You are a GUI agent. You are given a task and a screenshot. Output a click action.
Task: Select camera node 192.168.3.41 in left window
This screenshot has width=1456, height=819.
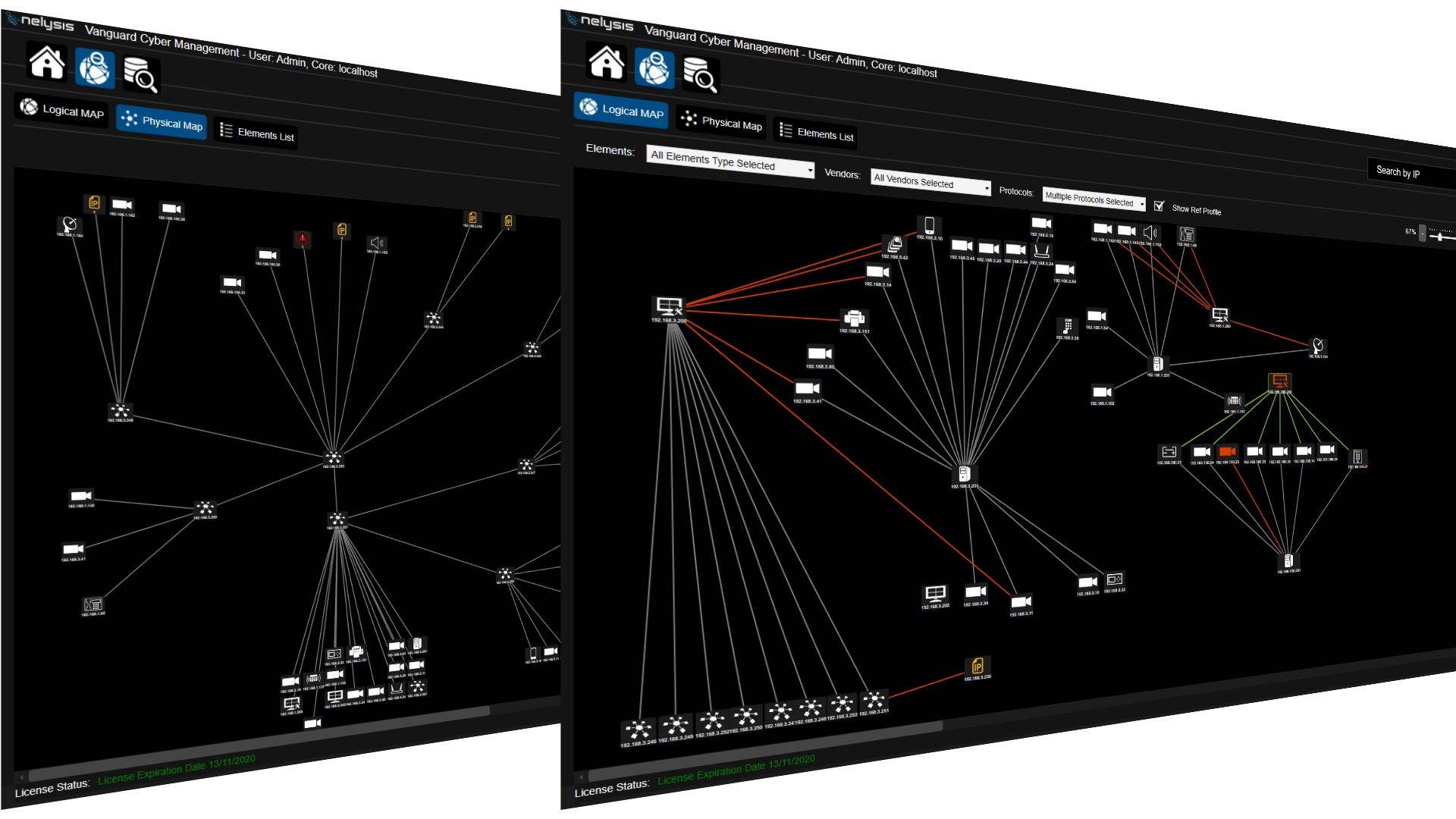pyautogui.click(x=73, y=551)
